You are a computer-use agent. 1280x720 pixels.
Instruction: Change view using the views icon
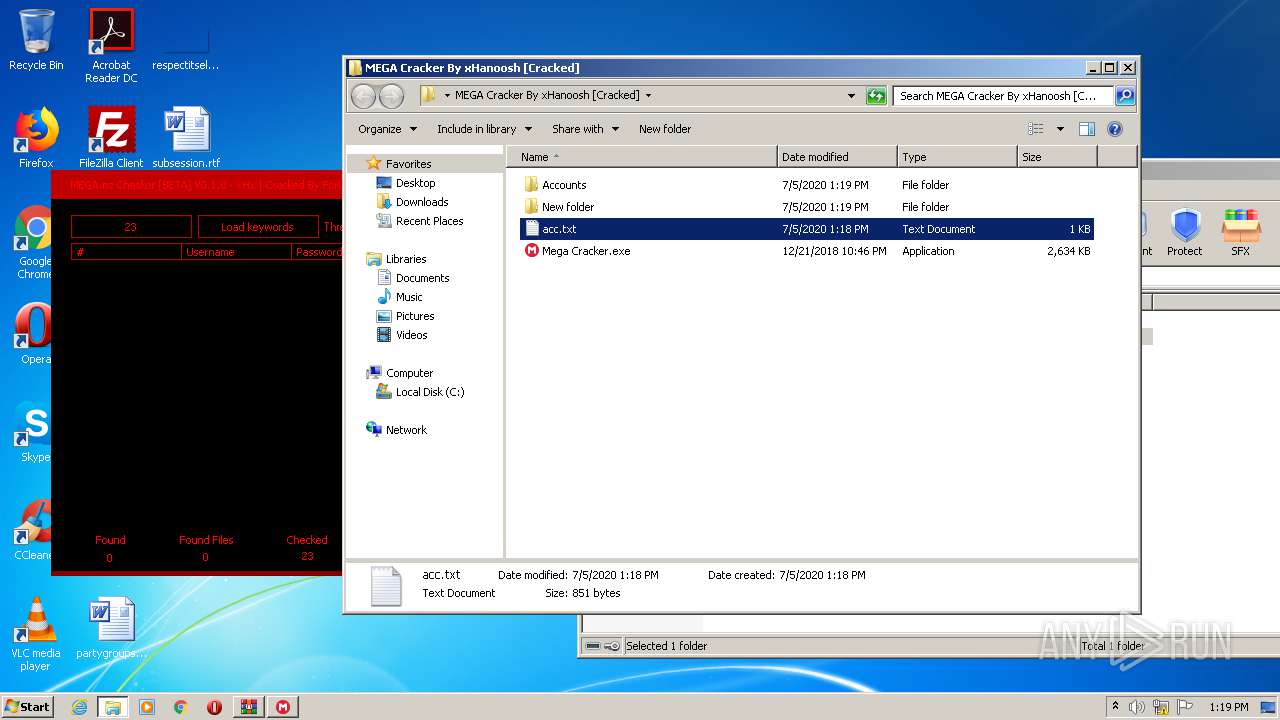point(1036,129)
